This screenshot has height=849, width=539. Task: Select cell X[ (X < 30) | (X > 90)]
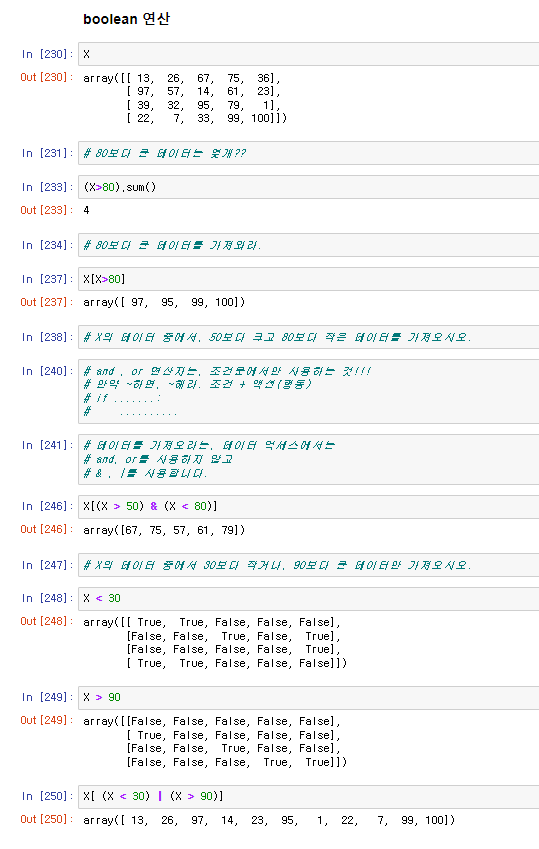pos(308,796)
